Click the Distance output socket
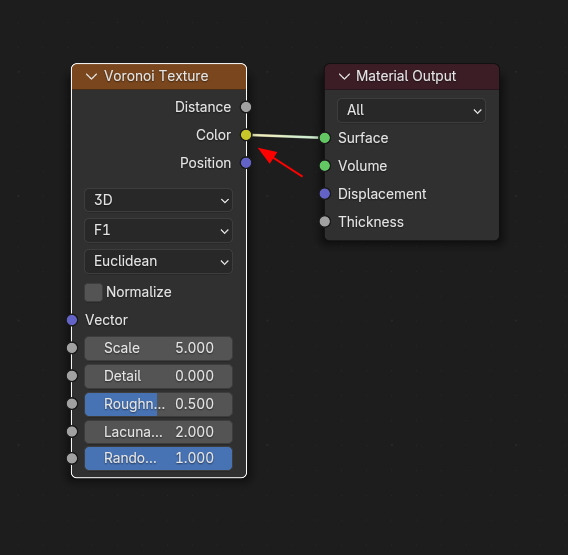 [246, 107]
